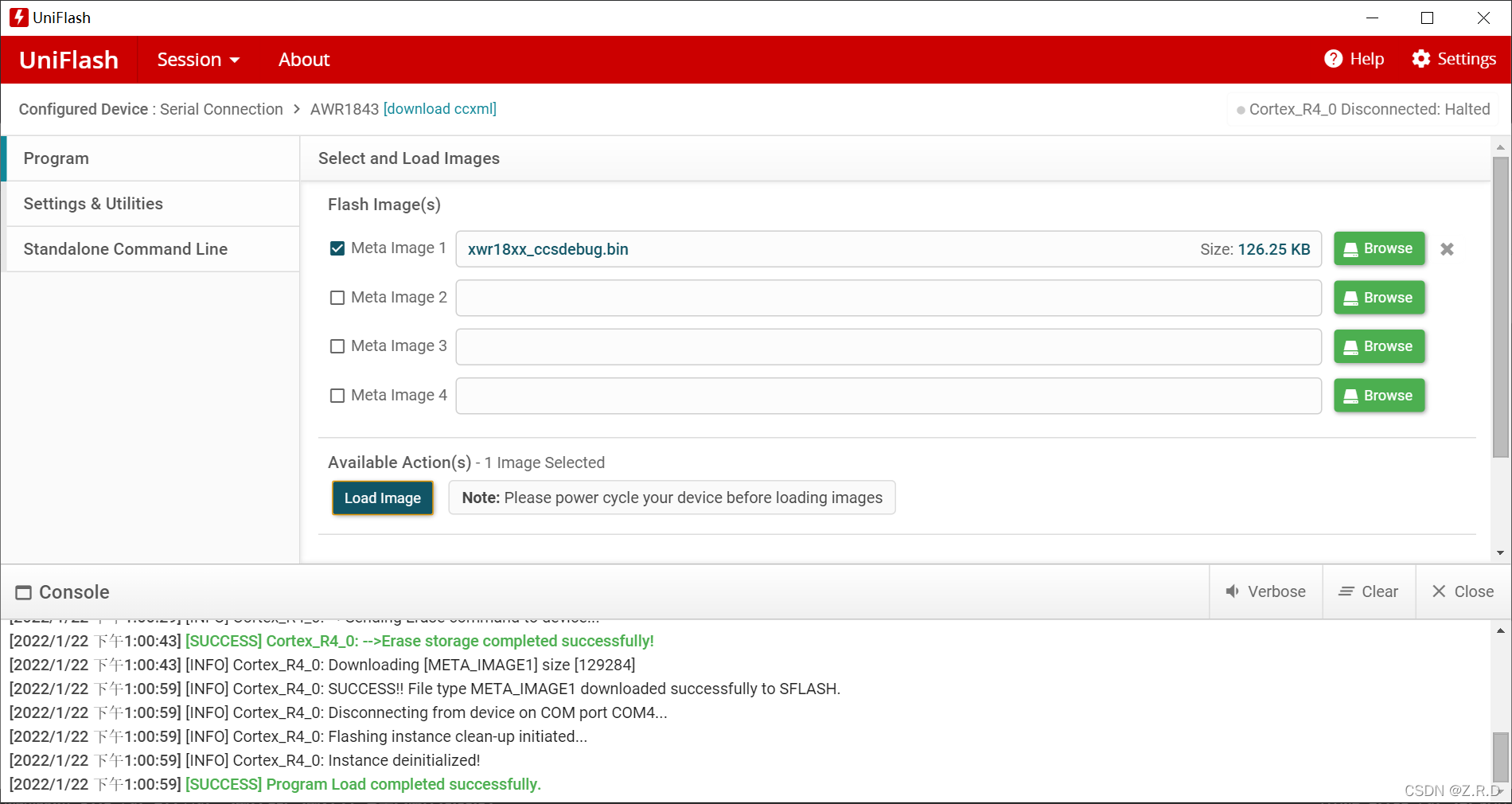Screen dimensions: 1512x804
Task: Click the main panel vertical scrollbar
Action: click(x=1501, y=307)
